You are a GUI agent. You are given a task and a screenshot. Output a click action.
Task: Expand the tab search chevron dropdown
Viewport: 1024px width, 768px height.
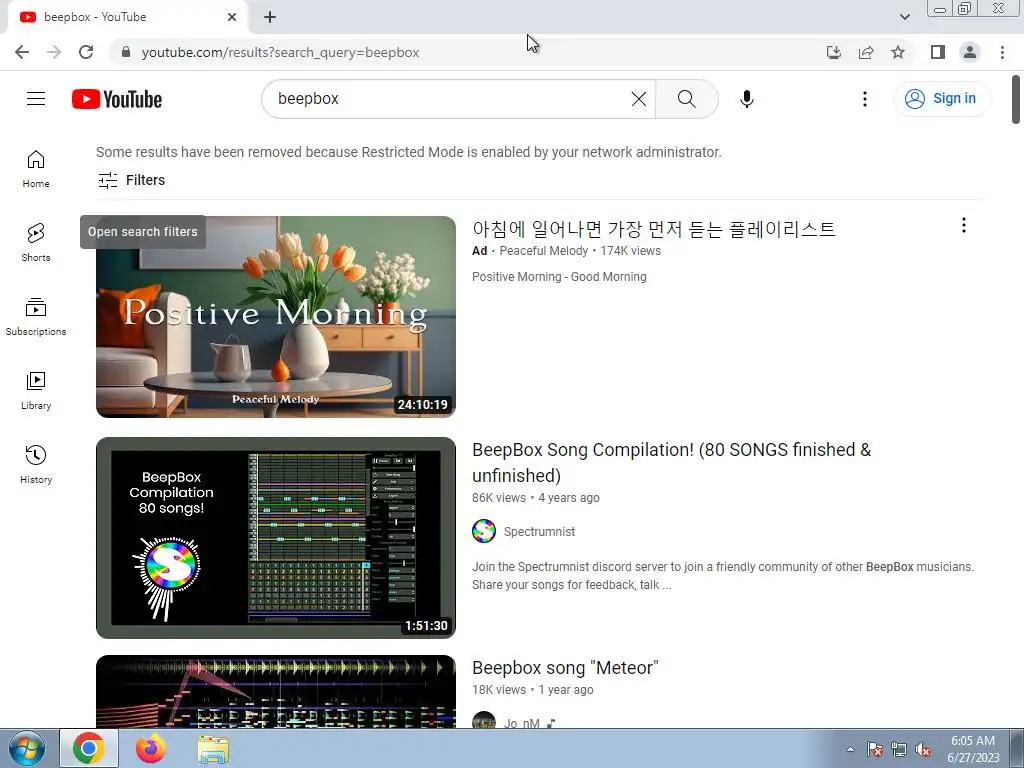click(904, 17)
